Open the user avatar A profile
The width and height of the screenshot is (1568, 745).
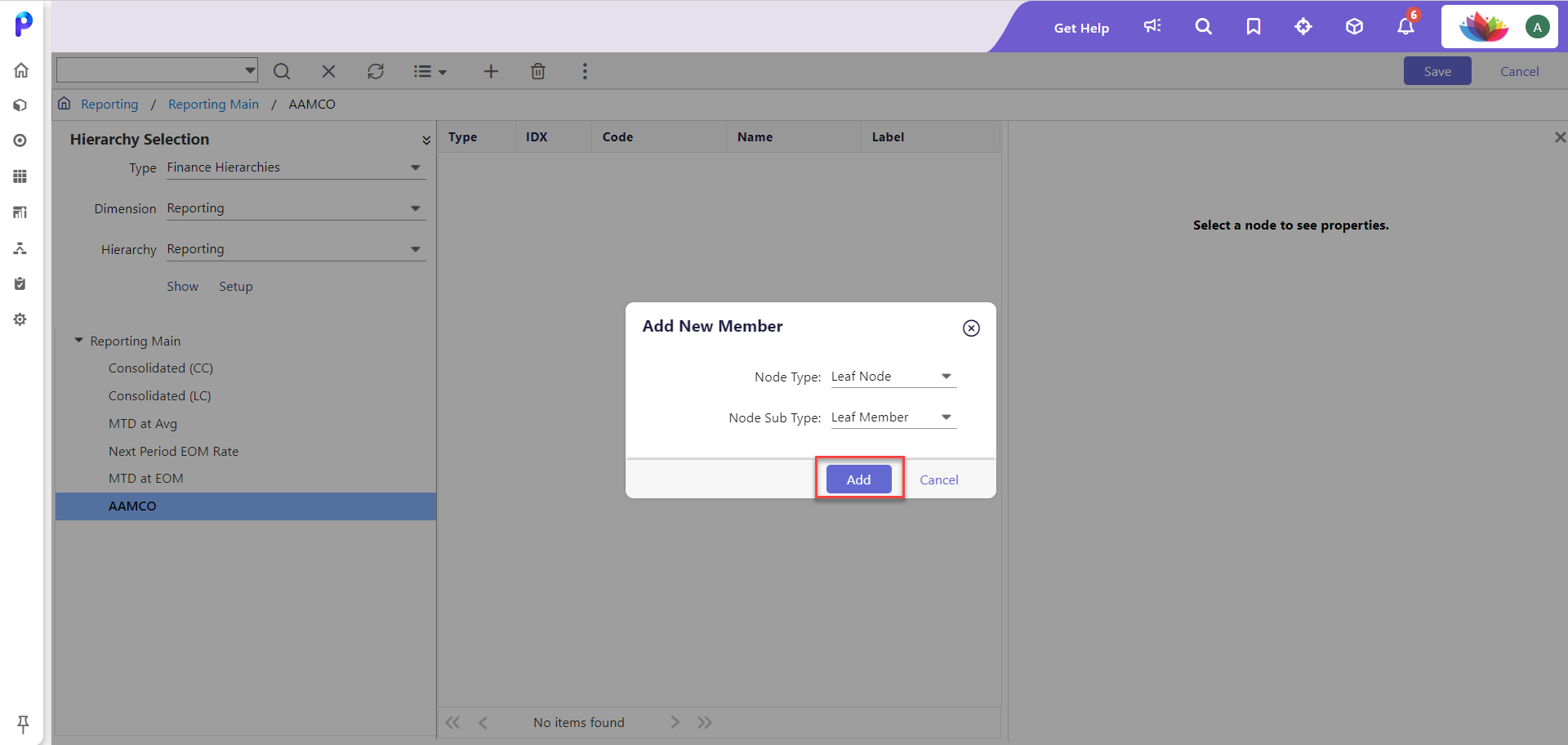coord(1537,27)
